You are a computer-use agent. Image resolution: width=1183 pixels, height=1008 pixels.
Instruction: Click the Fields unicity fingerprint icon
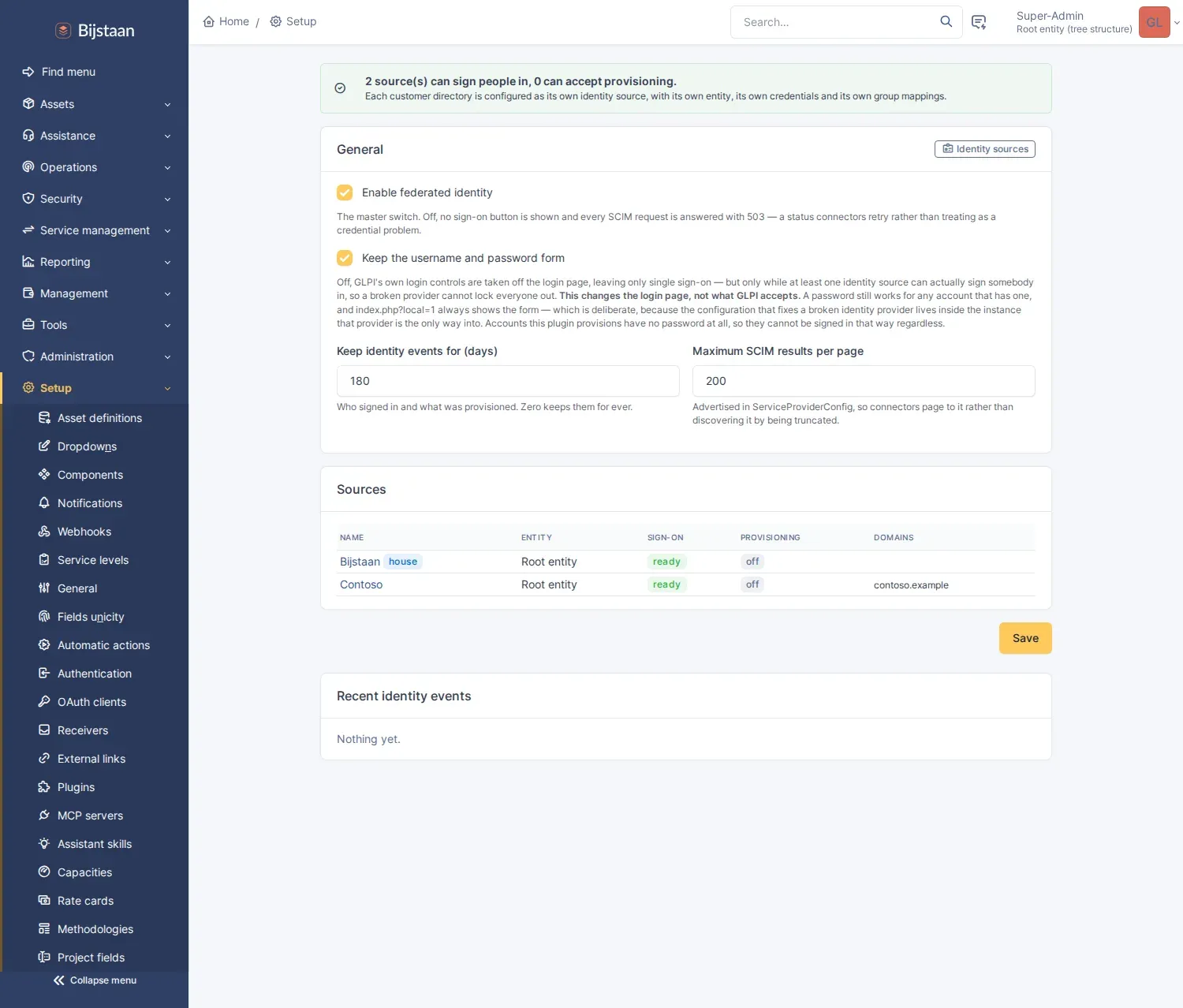click(44, 617)
